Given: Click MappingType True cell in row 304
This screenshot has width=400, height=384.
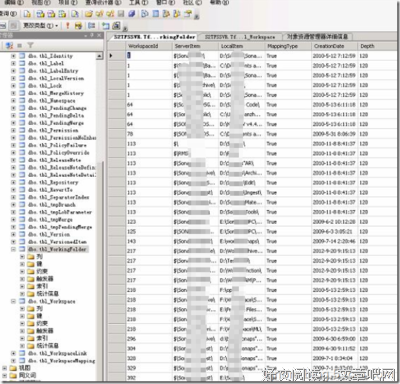Looking at the screenshot, I should click(288, 348).
